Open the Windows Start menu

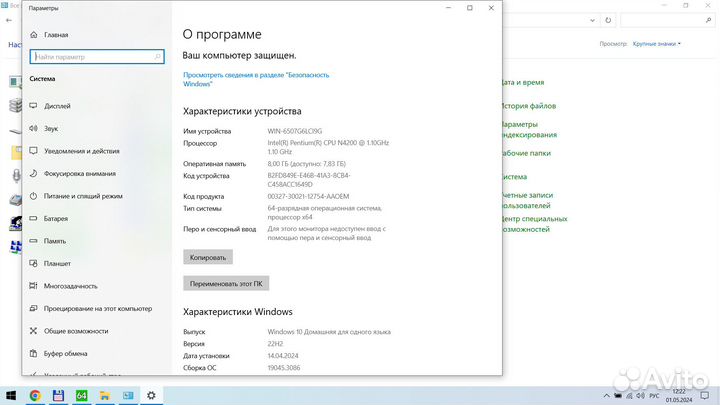11,395
